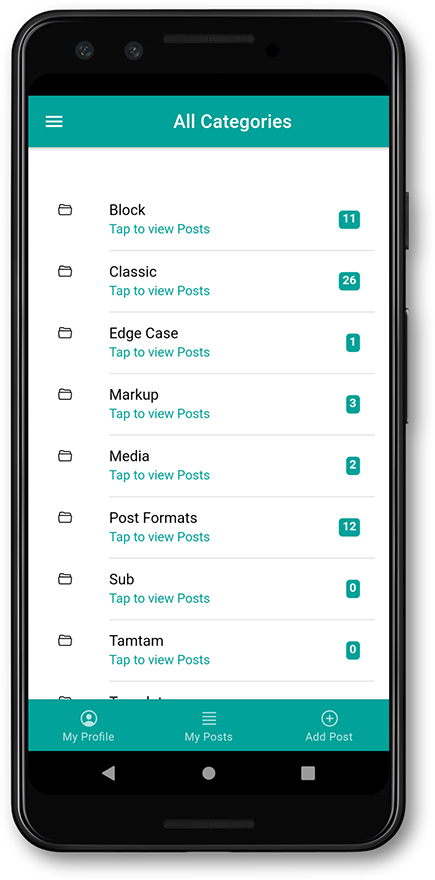Tap the Android home circle button
This screenshot has height=880, width=435.
[209, 773]
